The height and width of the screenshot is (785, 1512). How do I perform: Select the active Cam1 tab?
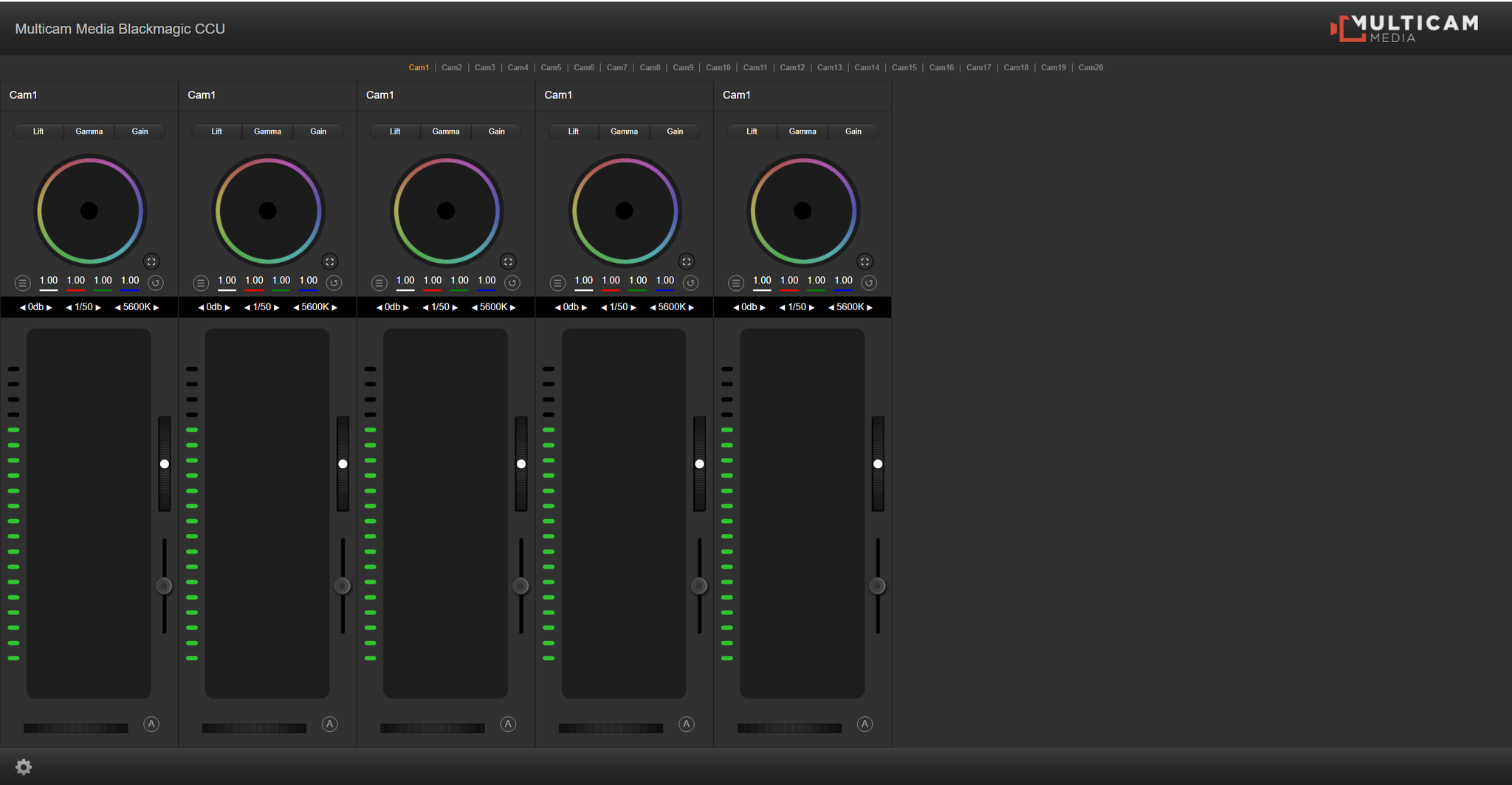419,67
